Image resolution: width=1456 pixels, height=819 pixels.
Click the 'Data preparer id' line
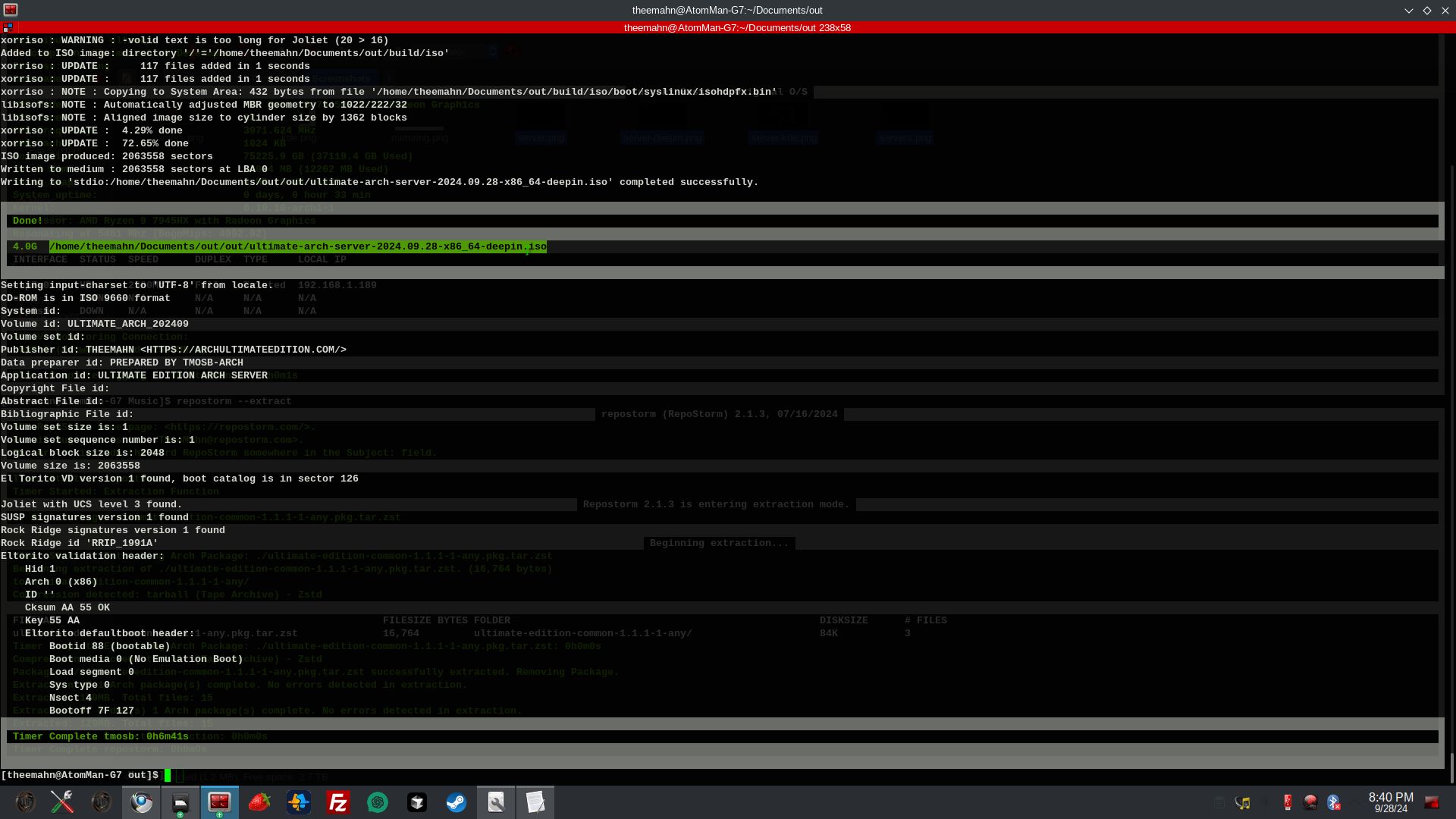[x=122, y=362]
